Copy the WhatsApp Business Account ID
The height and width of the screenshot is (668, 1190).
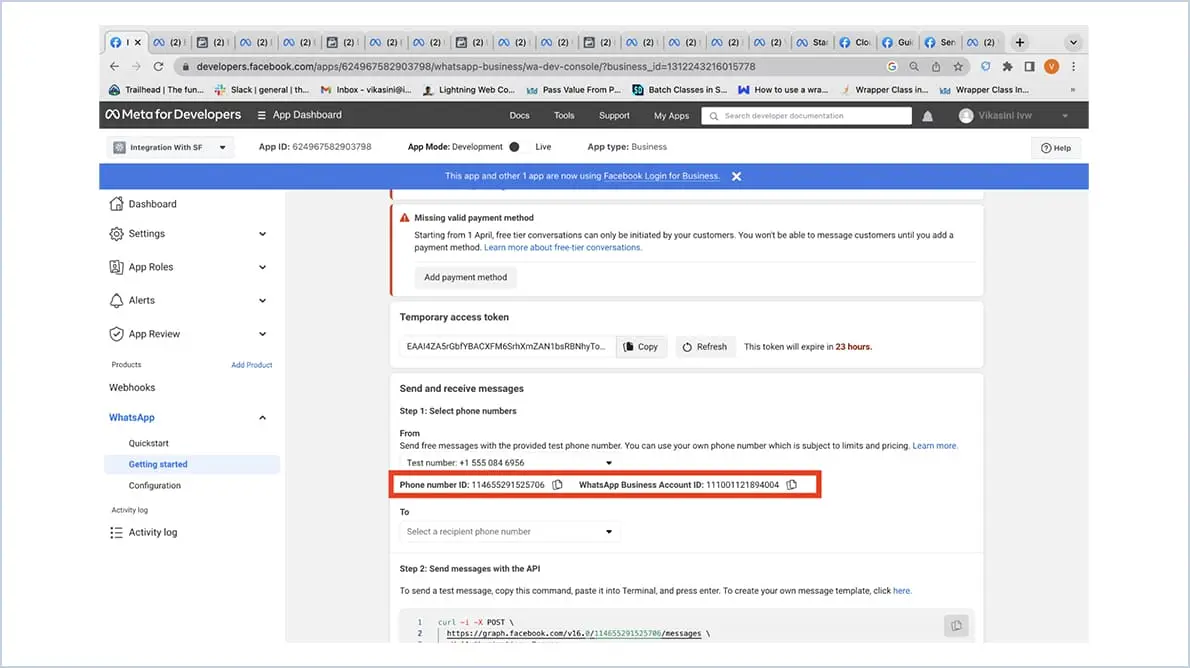792,484
